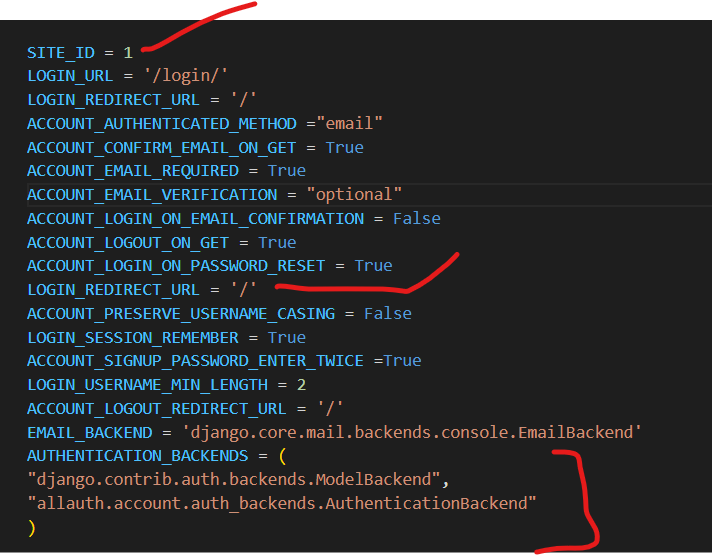Click the closing parenthesis of AUTHENTICATION_BACKENDS tuple
The image size is (712, 555).
point(31,528)
